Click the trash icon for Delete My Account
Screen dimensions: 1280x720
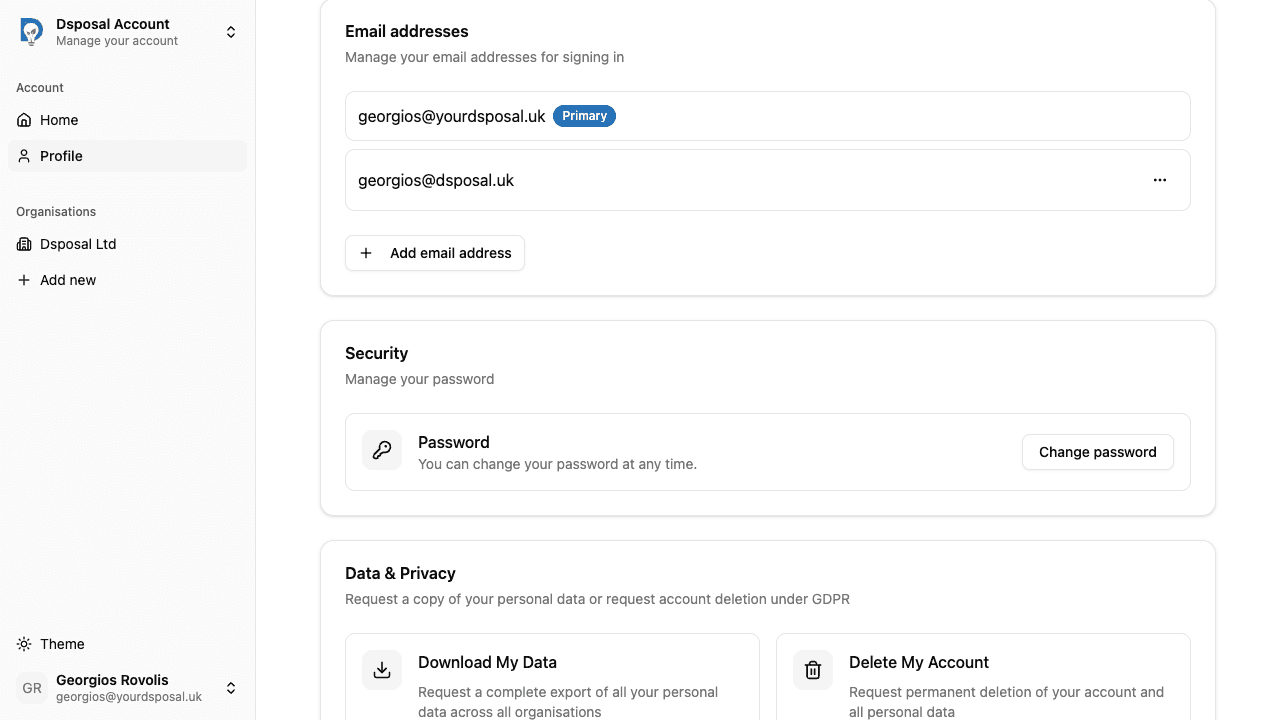(x=812, y=670)
